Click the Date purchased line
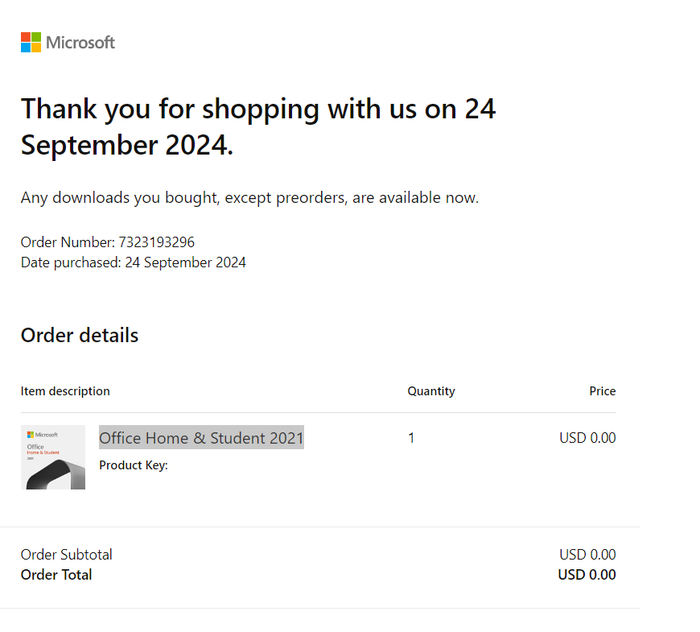The height and width of the screenshot is (632, 700). [133, 263]
